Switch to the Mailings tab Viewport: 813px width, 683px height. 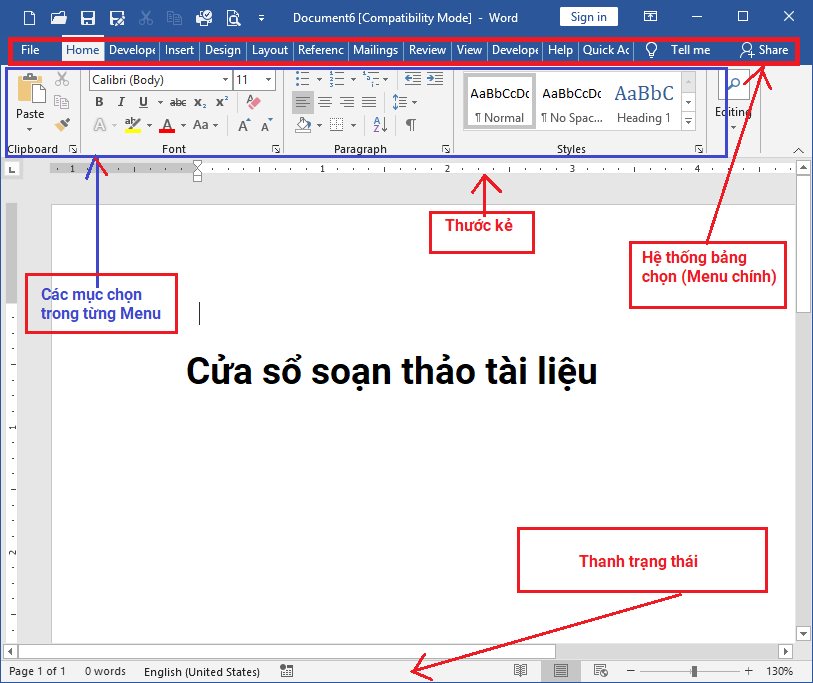(x=375, y=50)
